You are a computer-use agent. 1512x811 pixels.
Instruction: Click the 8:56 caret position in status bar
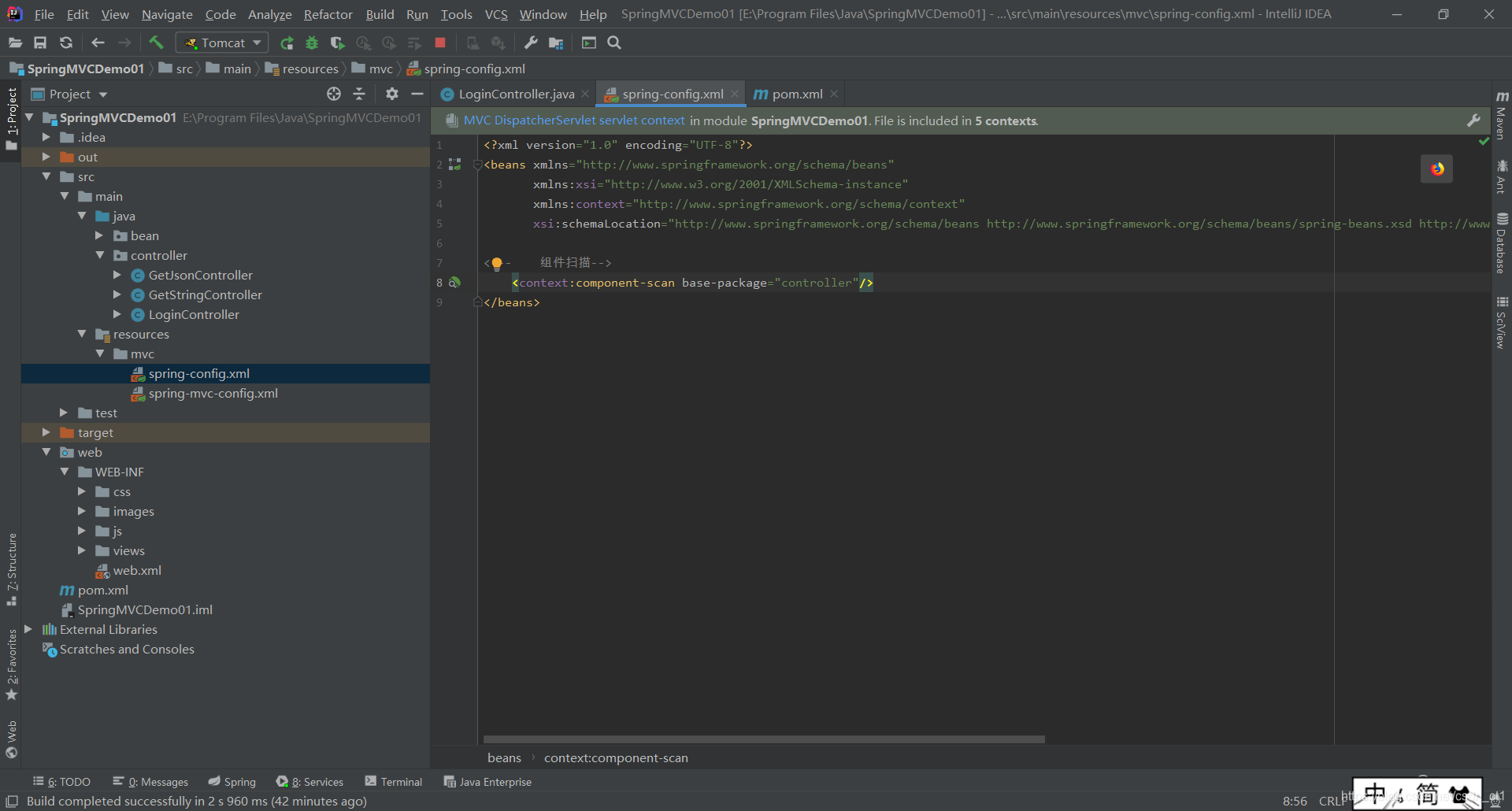pos(1295,801)
